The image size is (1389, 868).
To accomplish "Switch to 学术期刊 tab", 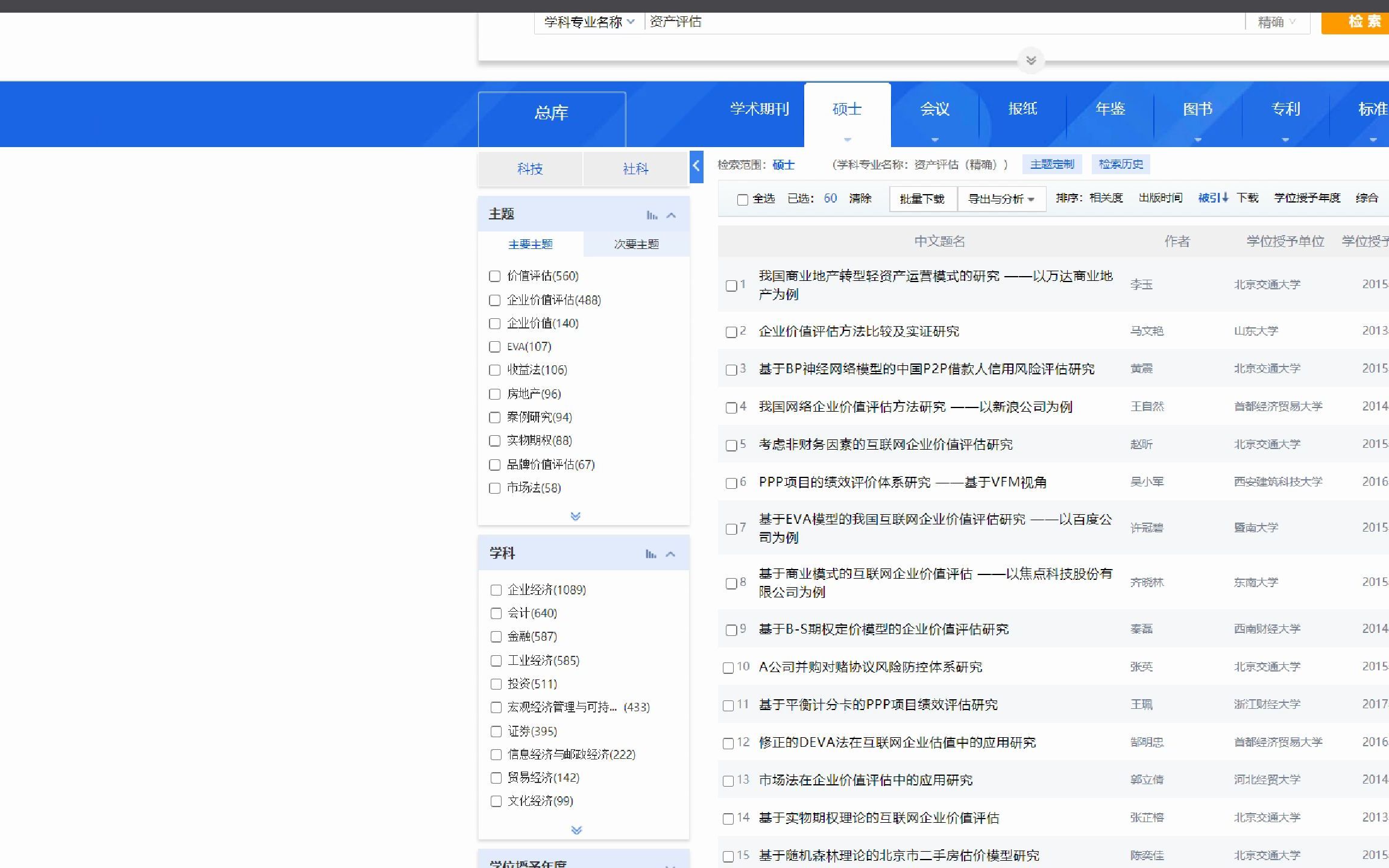I will pos(760,109).
